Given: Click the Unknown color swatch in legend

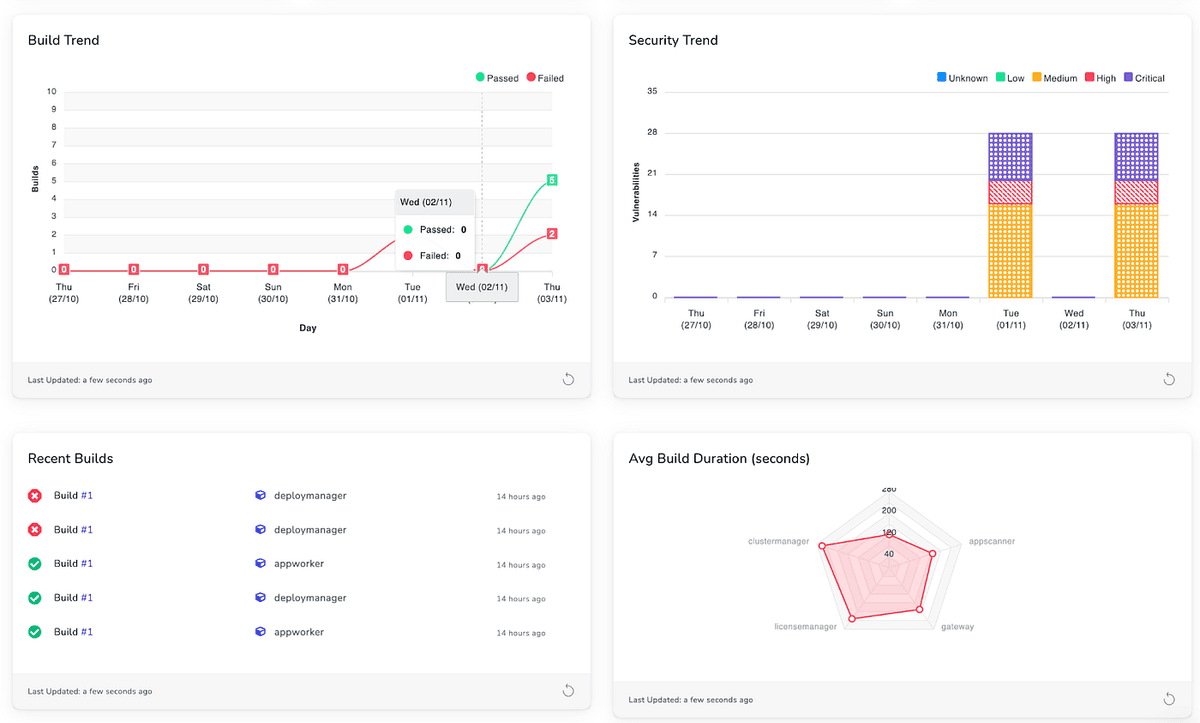Looking at the screenshot, I should click(941, 78).
